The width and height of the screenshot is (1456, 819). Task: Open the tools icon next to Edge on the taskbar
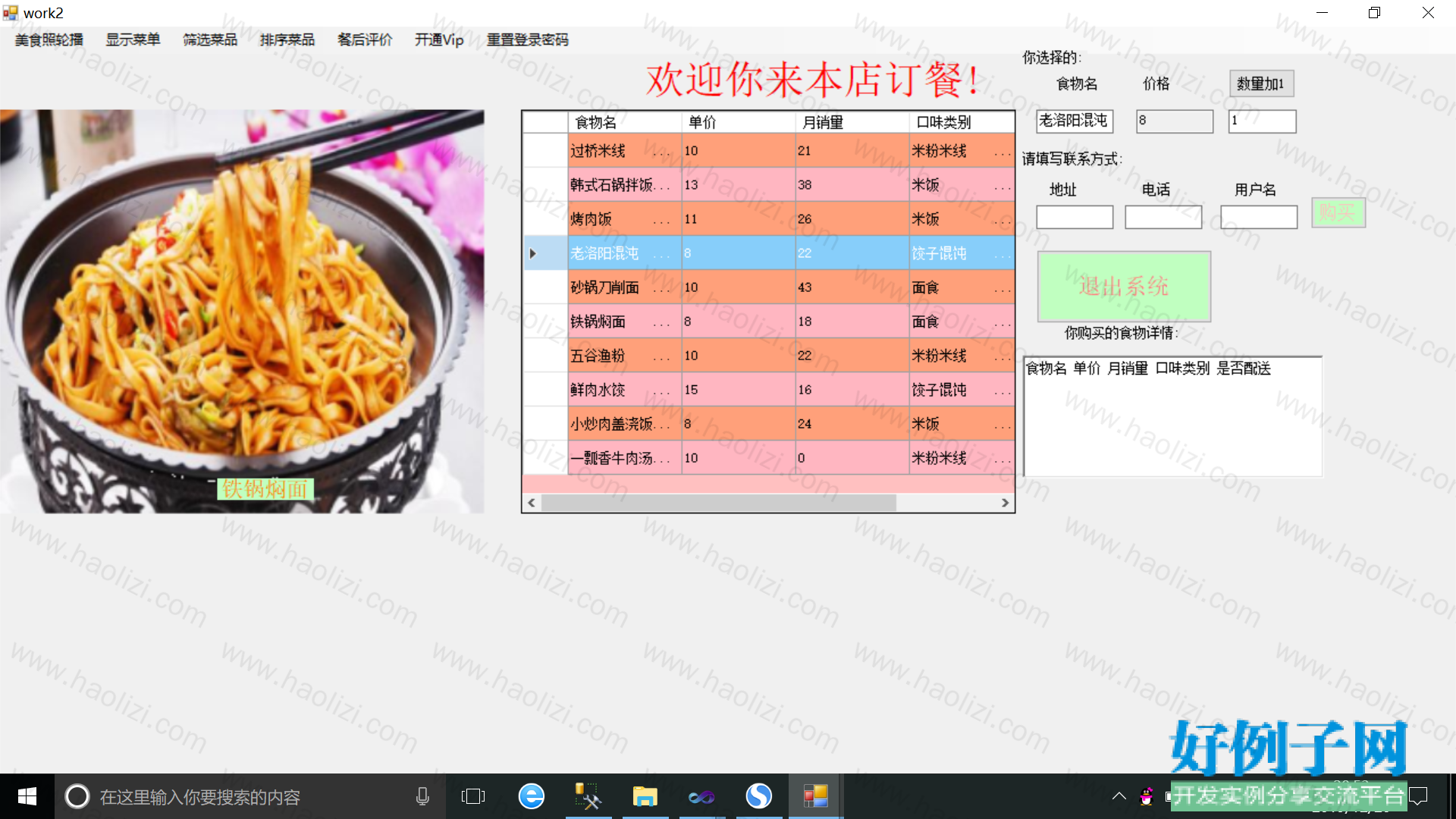[588, 796]
